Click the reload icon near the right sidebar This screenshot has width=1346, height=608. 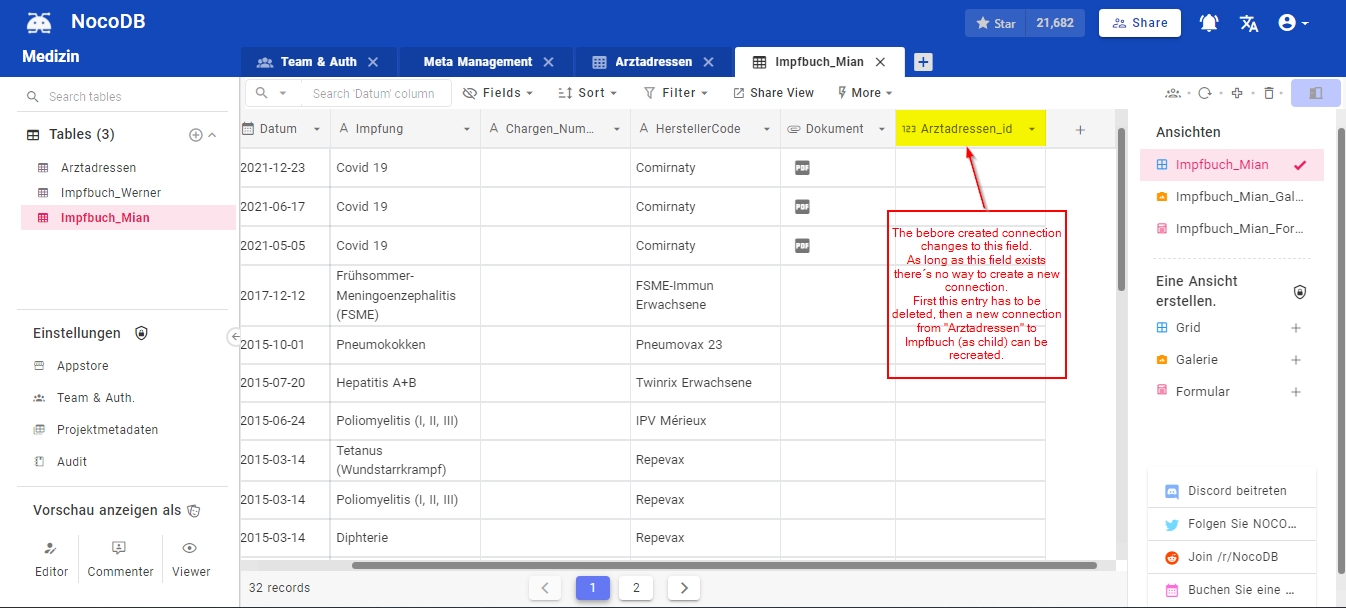(1204, 91)
